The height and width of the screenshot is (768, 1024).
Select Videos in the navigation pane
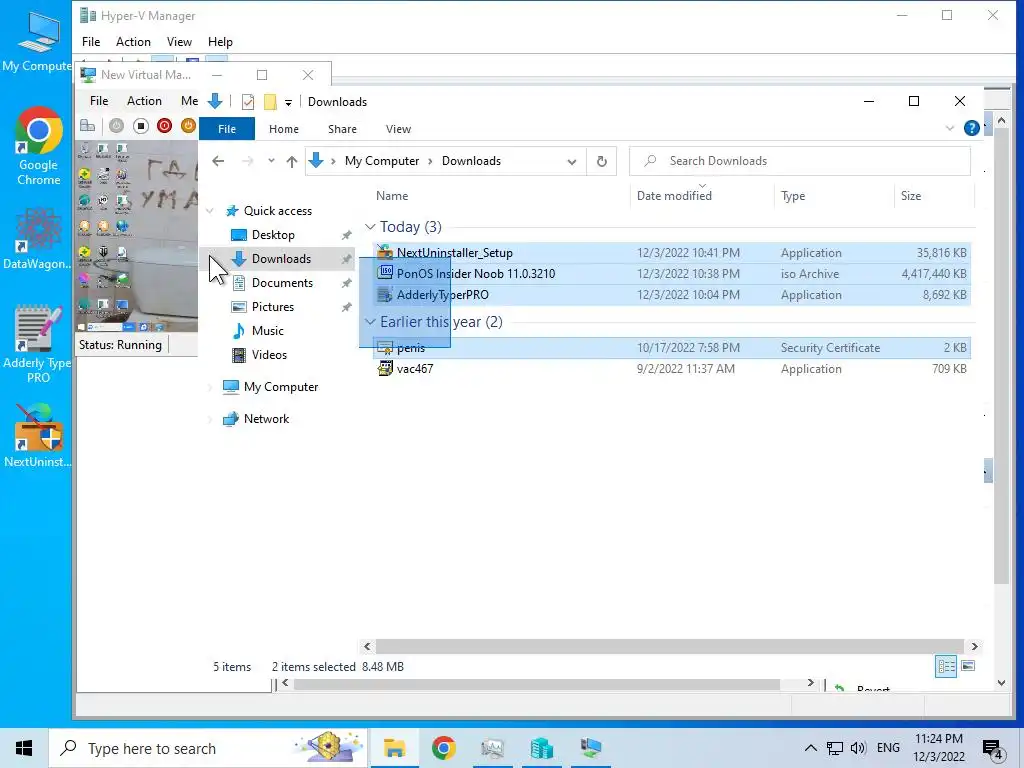[x=269, y=355]
